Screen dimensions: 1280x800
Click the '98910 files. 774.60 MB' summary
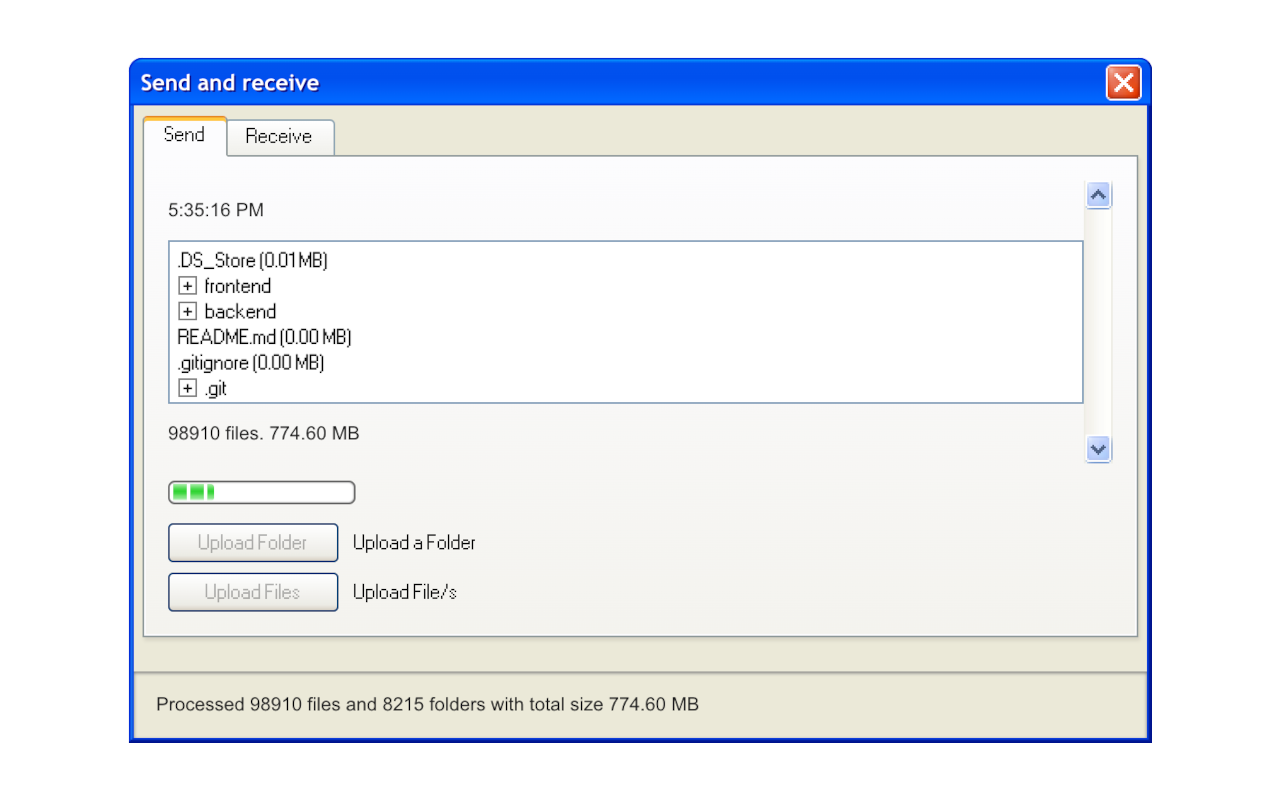[x=264, y=433]
